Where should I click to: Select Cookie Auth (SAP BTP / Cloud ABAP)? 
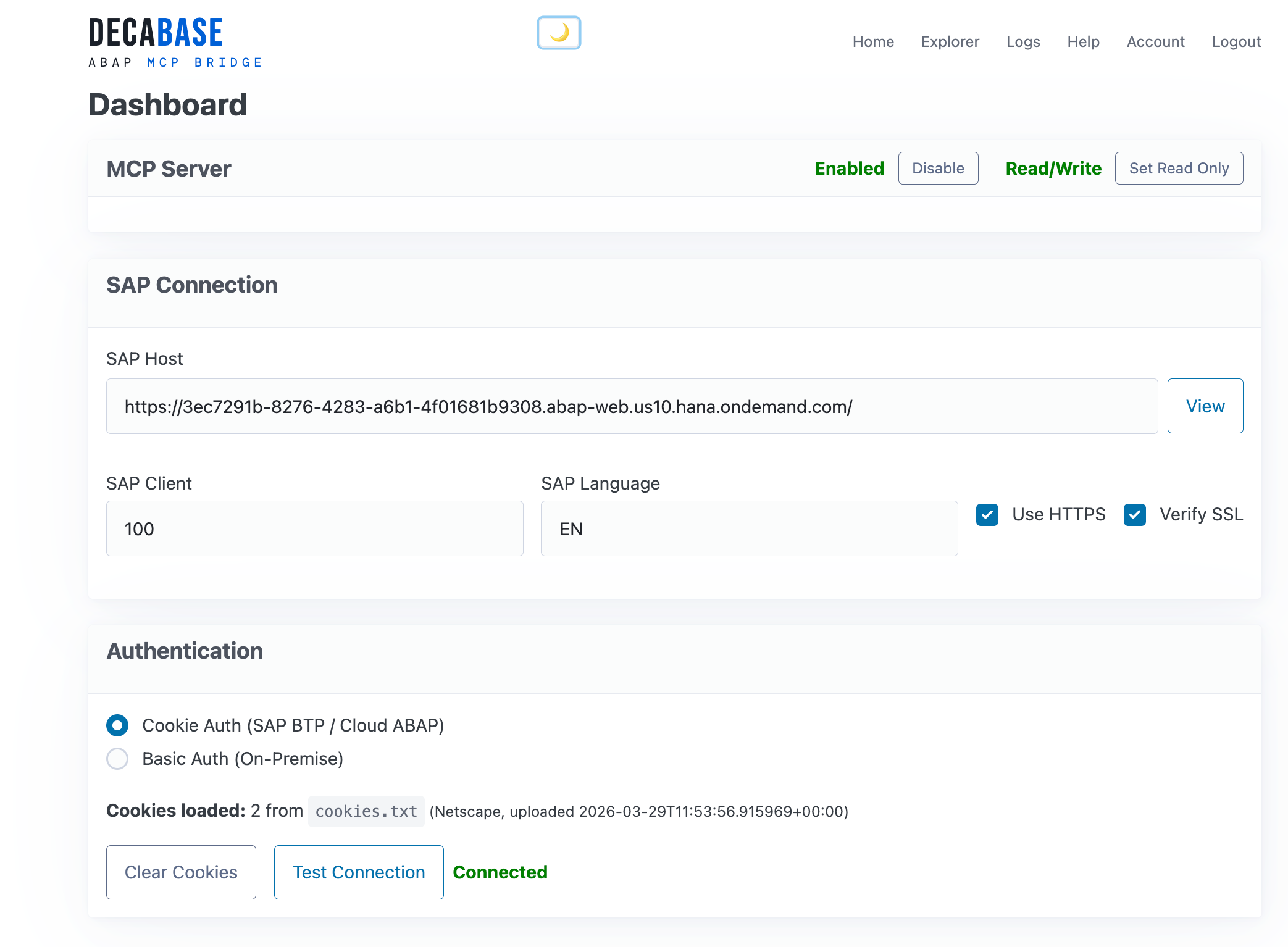[x=117, y=725]
